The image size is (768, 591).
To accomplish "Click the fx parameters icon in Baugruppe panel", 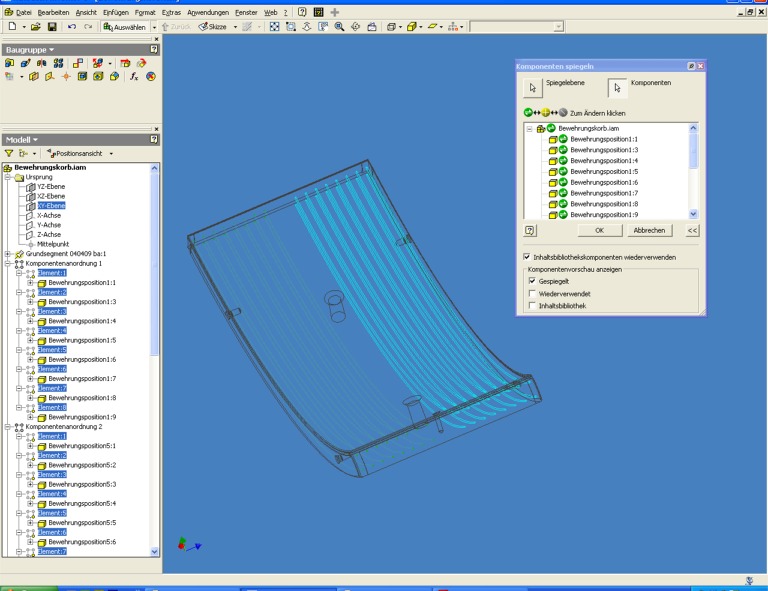I will (135, 75).
